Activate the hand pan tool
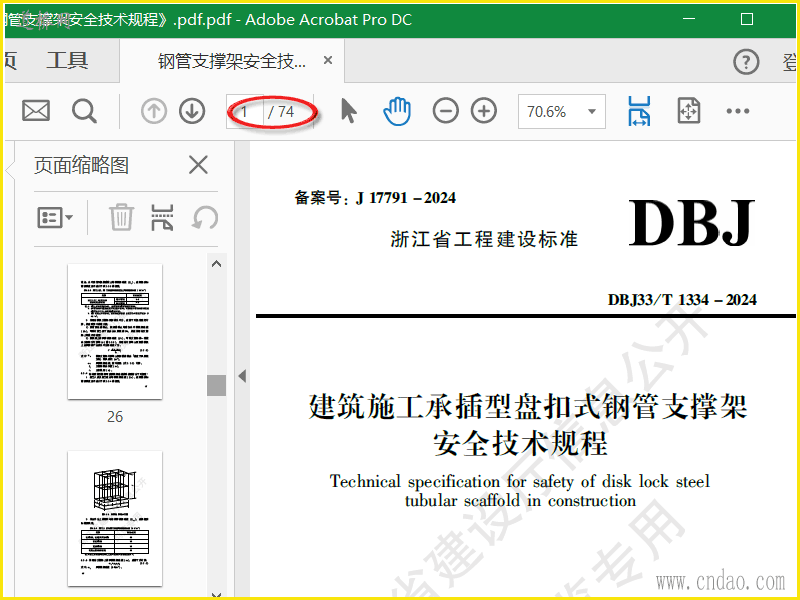Image resolution: width=800 pixels, height=600 pixels. (x=397, y=111)
